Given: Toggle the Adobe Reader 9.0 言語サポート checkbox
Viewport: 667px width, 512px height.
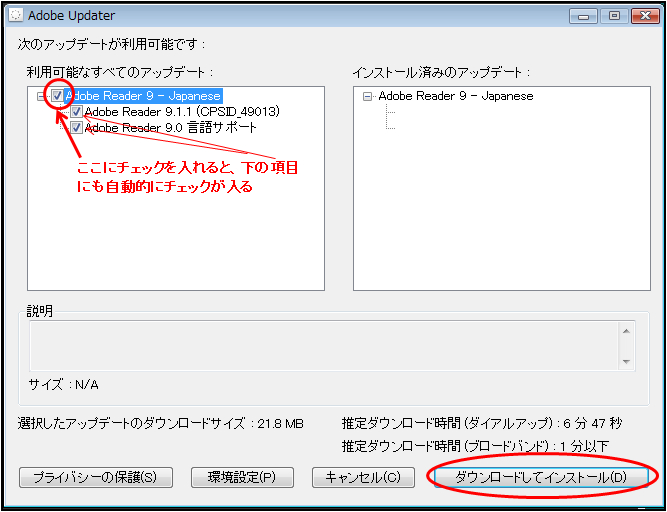Looking at the screenshot, I should 77,127.
